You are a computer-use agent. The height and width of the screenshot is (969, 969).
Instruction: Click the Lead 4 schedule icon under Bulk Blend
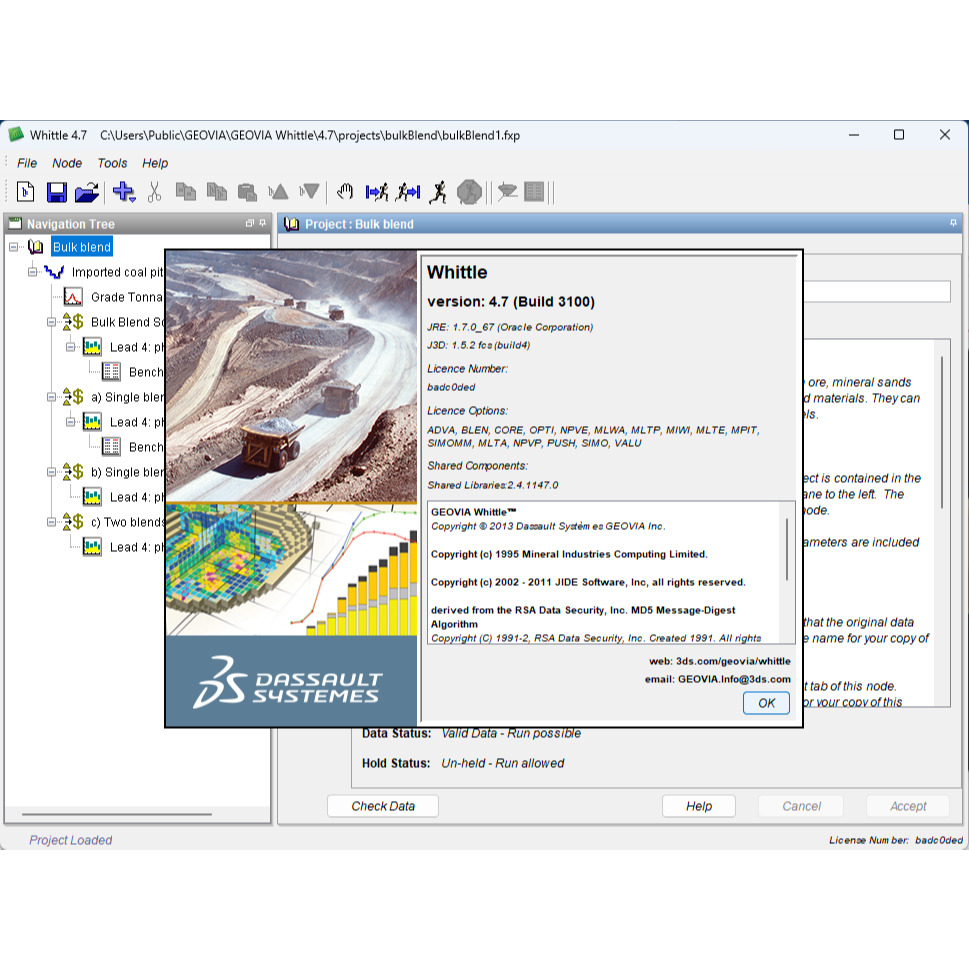coord(92,347)
